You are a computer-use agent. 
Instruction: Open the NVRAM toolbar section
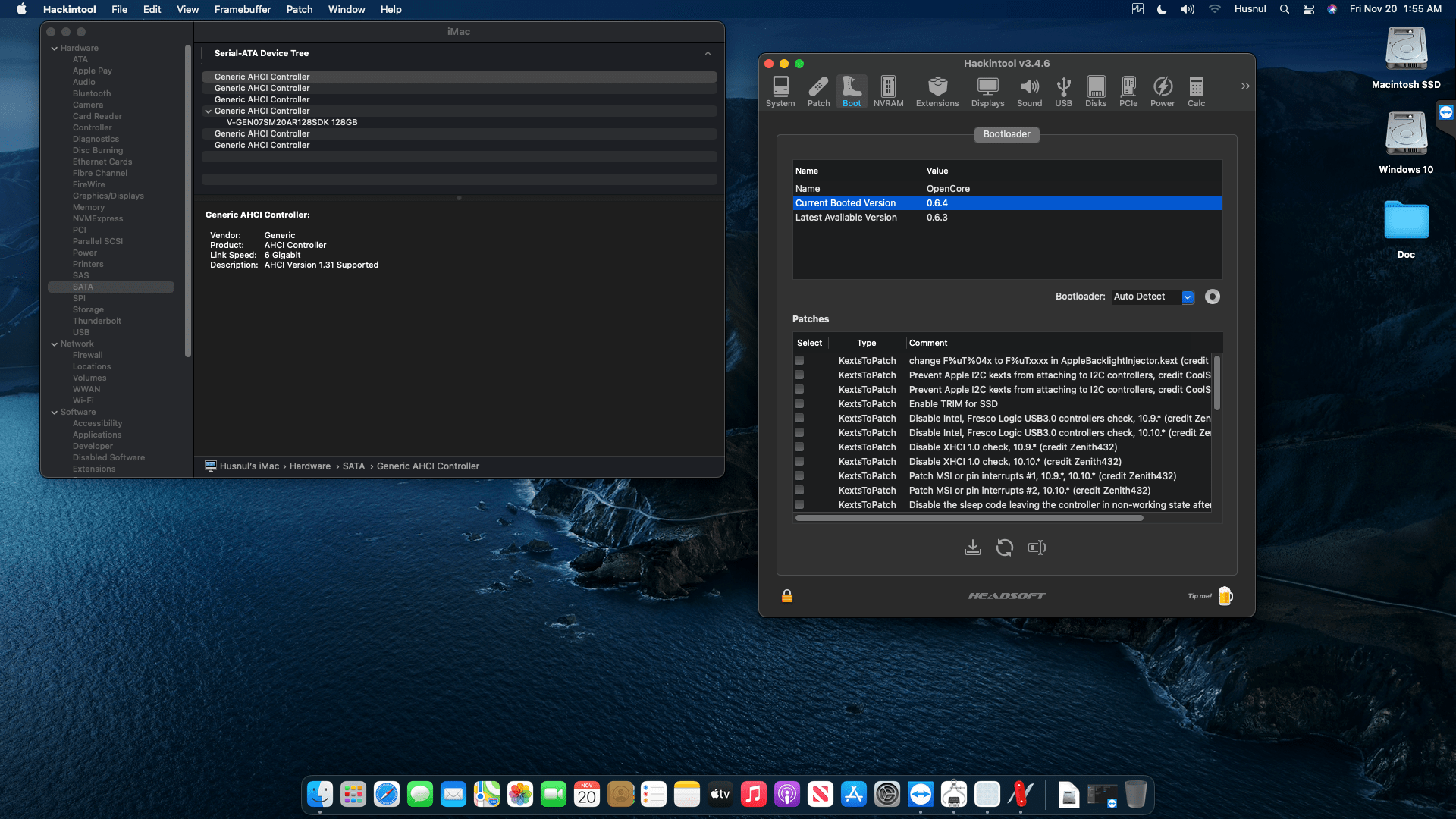(x=888, y=91)
